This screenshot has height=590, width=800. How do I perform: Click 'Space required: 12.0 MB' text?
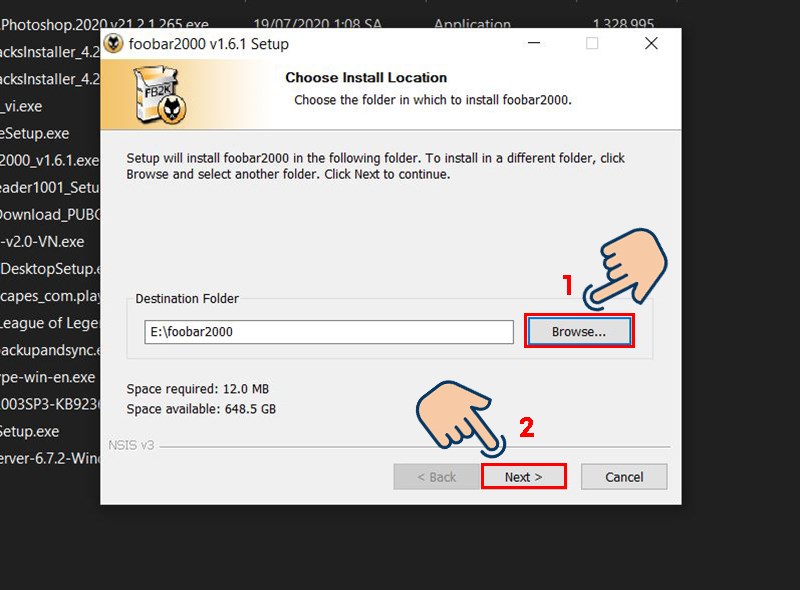coord(197,389)
